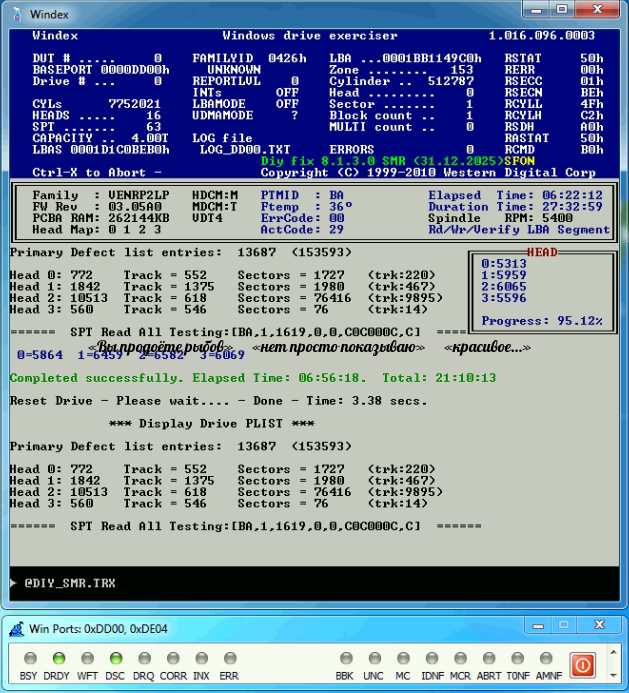Click the ERR status indicator light

(230, 659)
